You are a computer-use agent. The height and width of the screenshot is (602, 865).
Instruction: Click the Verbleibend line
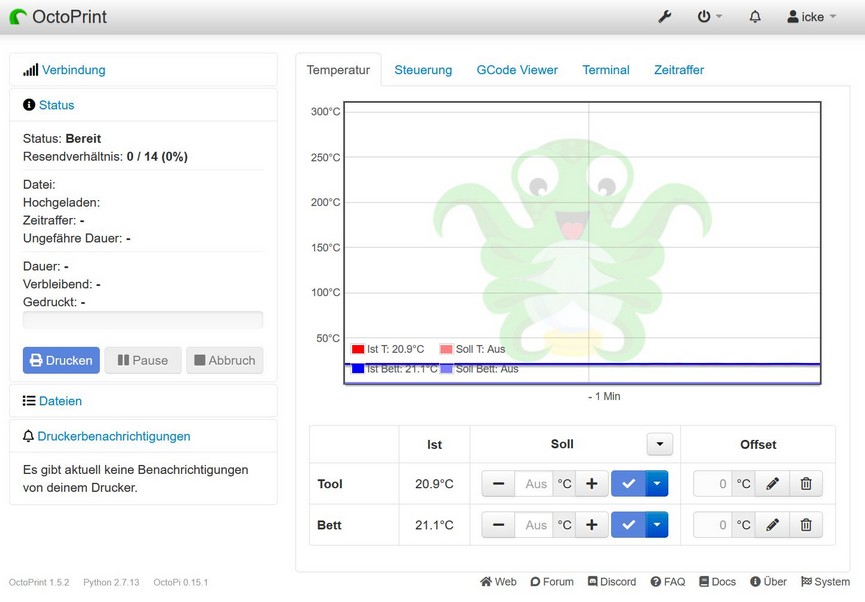62,284
